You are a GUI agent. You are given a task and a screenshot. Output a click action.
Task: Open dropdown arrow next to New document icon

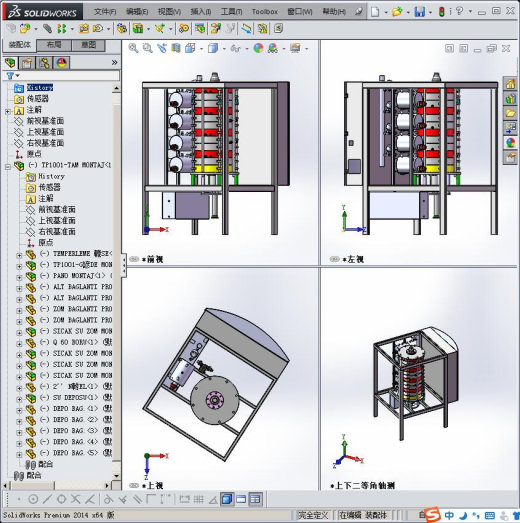tap(386, 12)
